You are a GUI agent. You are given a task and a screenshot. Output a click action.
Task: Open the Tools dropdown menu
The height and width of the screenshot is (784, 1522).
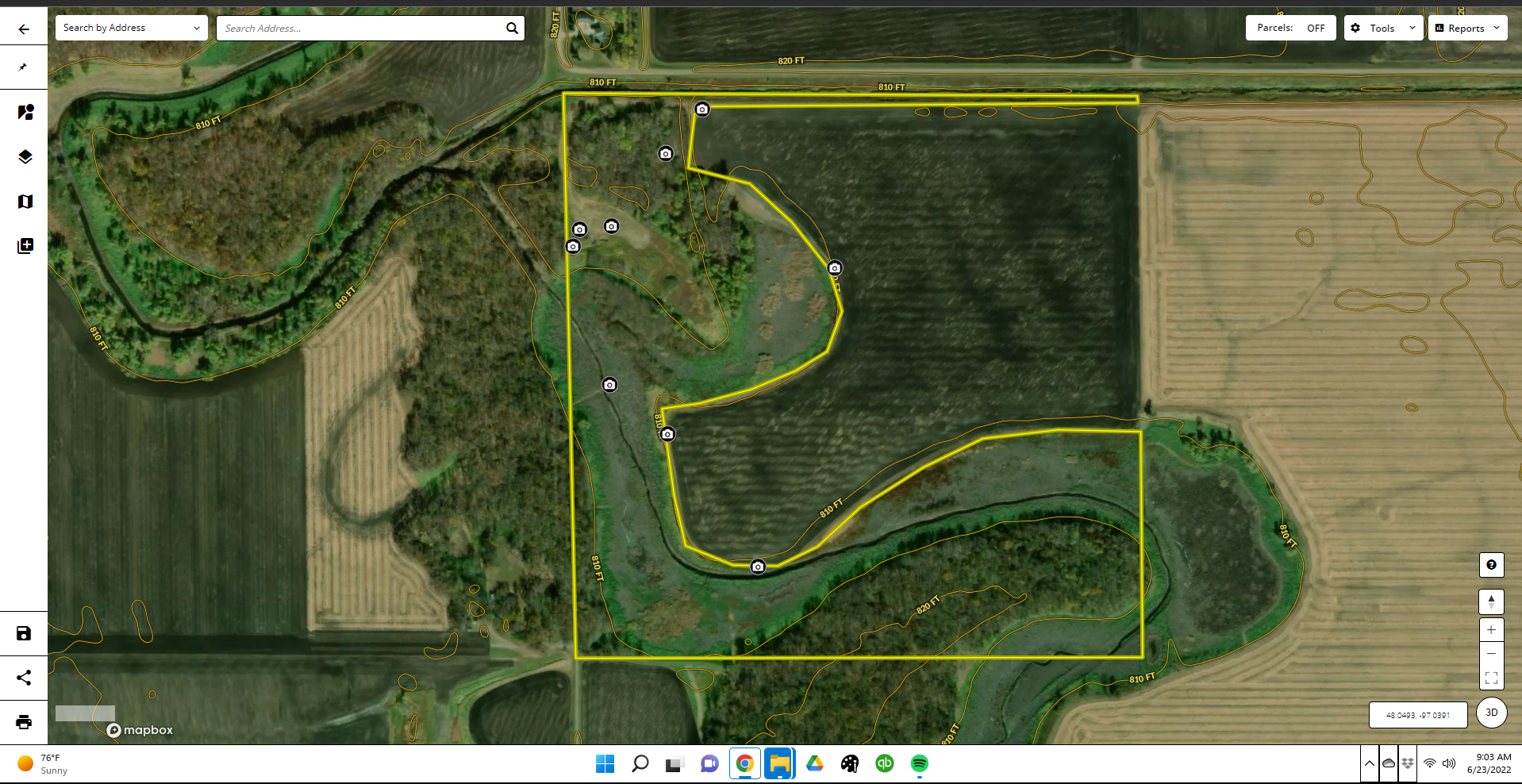click(1383, 28)
